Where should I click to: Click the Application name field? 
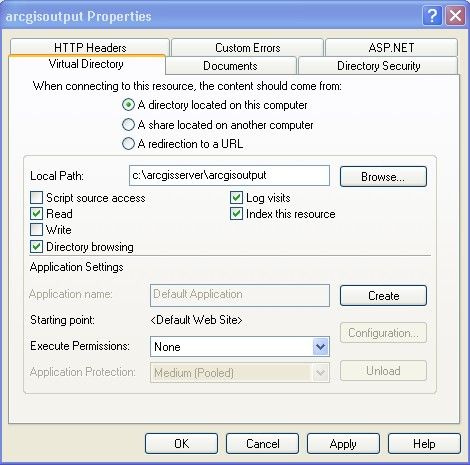pyautogui.click(x=240, y=295)
